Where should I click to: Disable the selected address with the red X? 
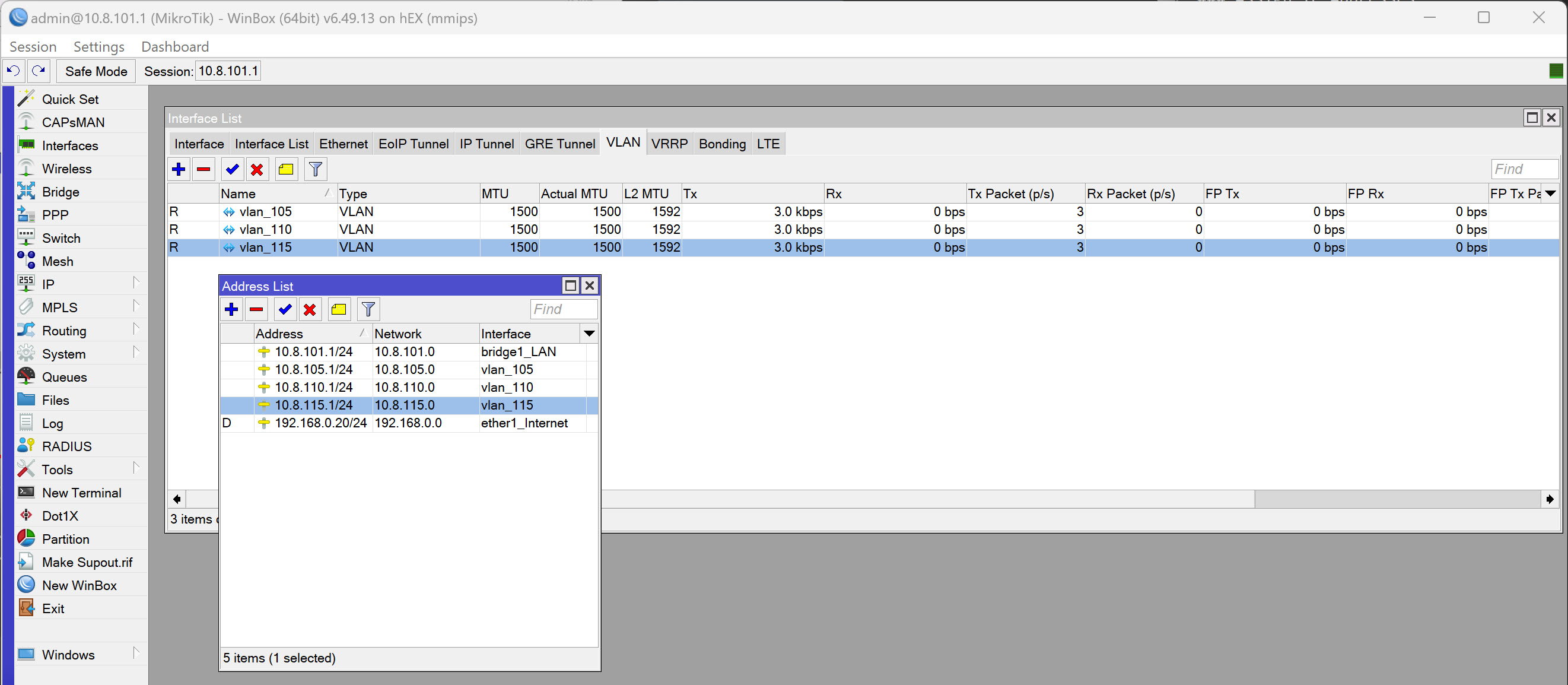[x=310, y=309]
